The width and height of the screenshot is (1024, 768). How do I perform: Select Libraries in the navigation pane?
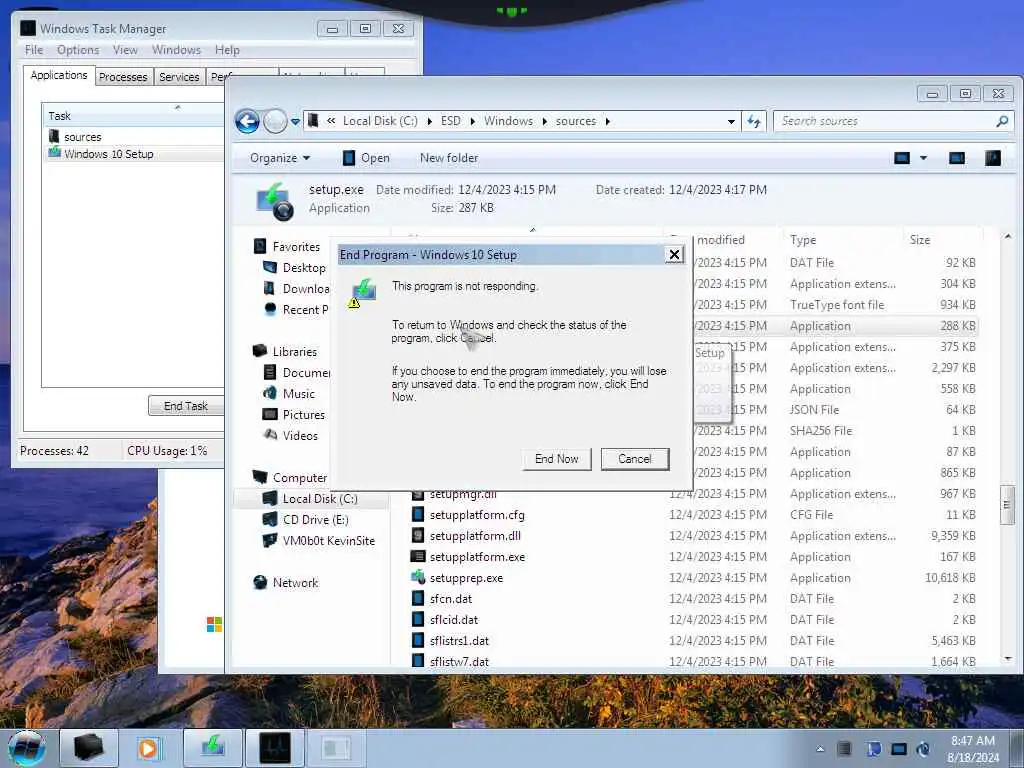tap(295, 352)
